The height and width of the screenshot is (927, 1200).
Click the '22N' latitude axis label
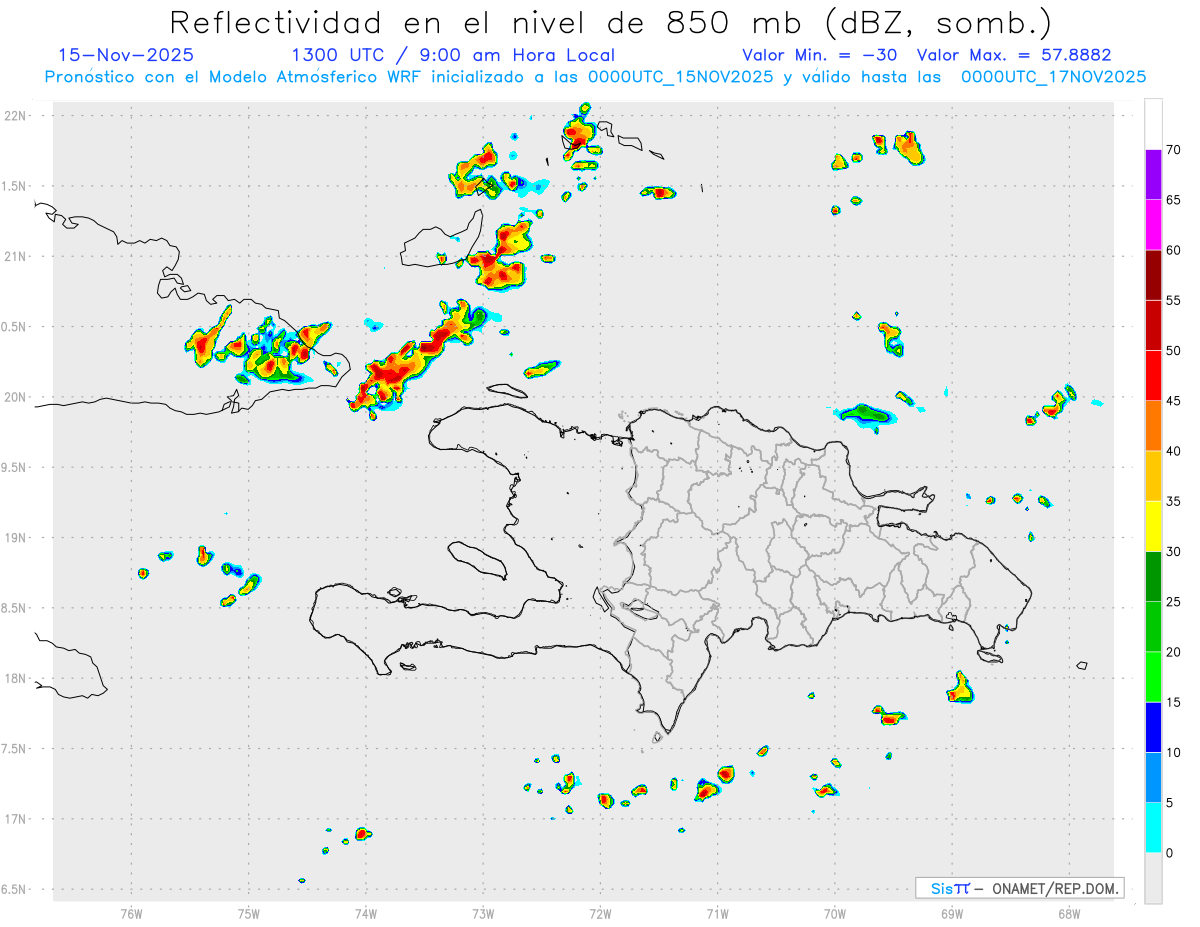[x=17, y=116]
